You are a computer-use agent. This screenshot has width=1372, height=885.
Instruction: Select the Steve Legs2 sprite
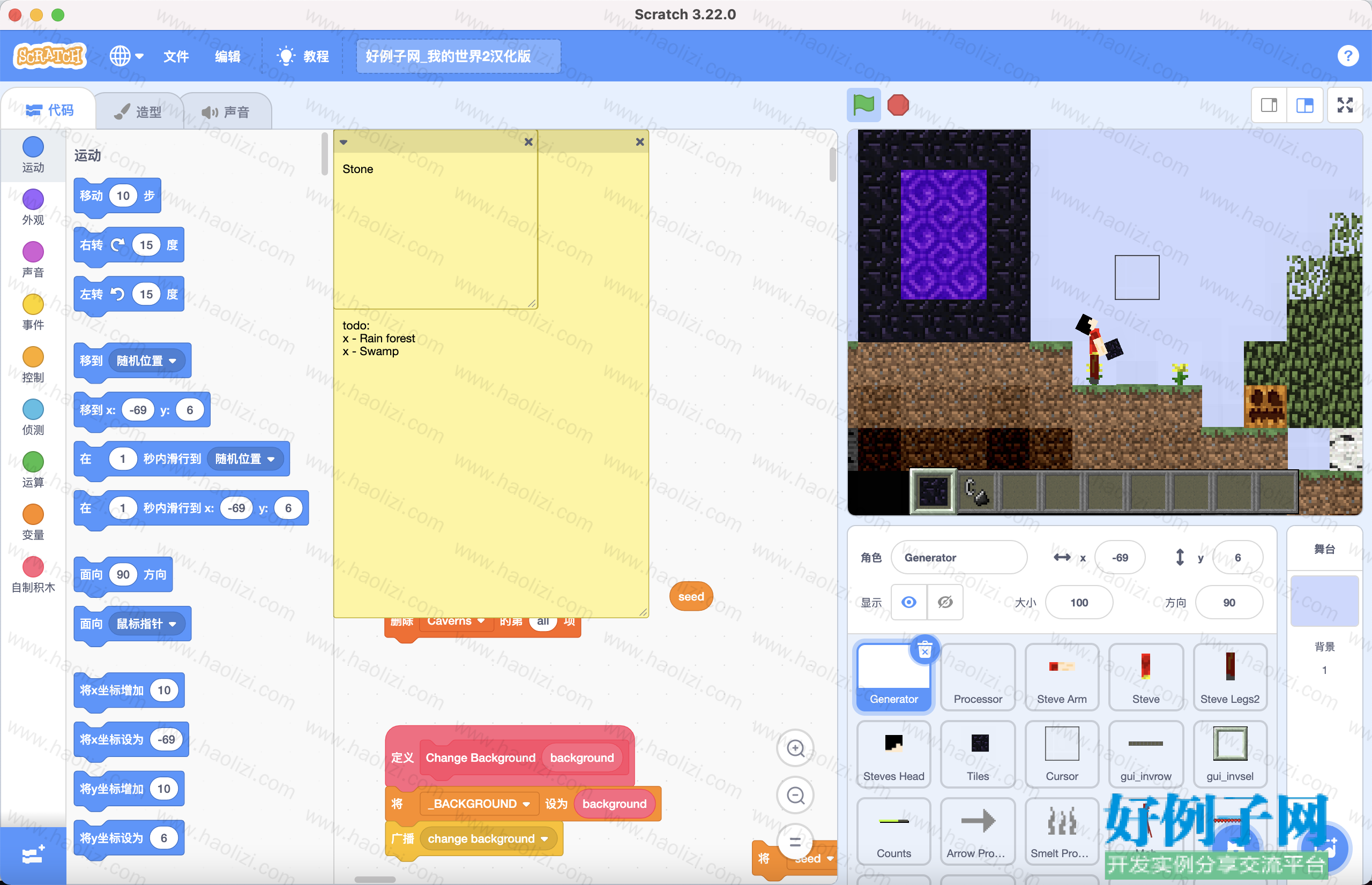coord(1229,677)
